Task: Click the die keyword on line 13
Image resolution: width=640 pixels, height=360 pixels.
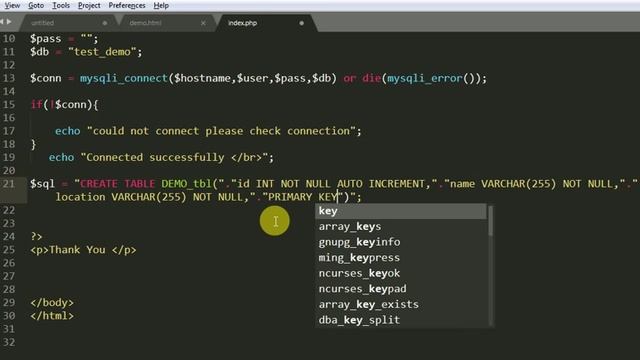Action: pyautogui.click(x=371, y=78)
